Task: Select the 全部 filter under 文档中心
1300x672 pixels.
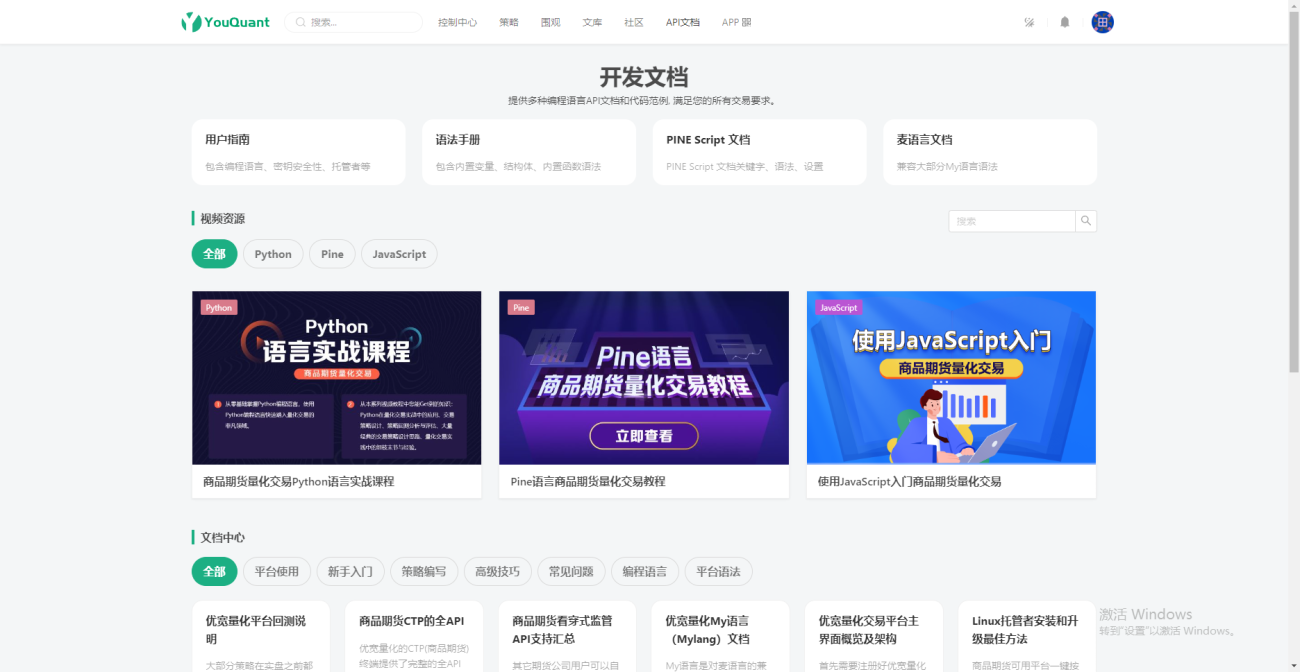Action: [x=215, y=572]
